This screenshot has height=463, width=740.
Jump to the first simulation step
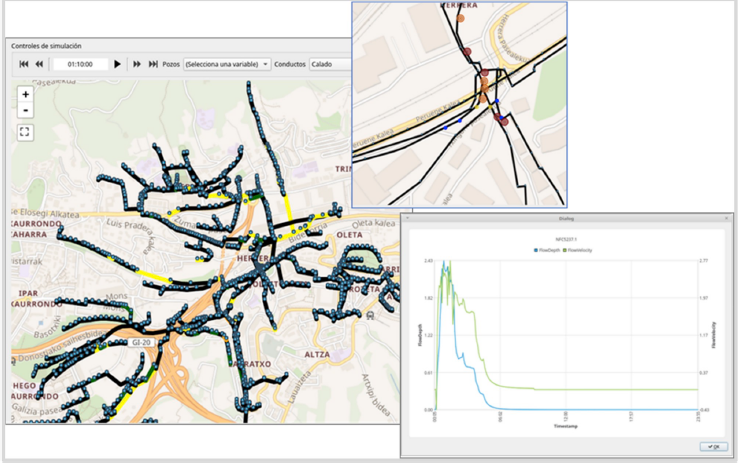23,64
